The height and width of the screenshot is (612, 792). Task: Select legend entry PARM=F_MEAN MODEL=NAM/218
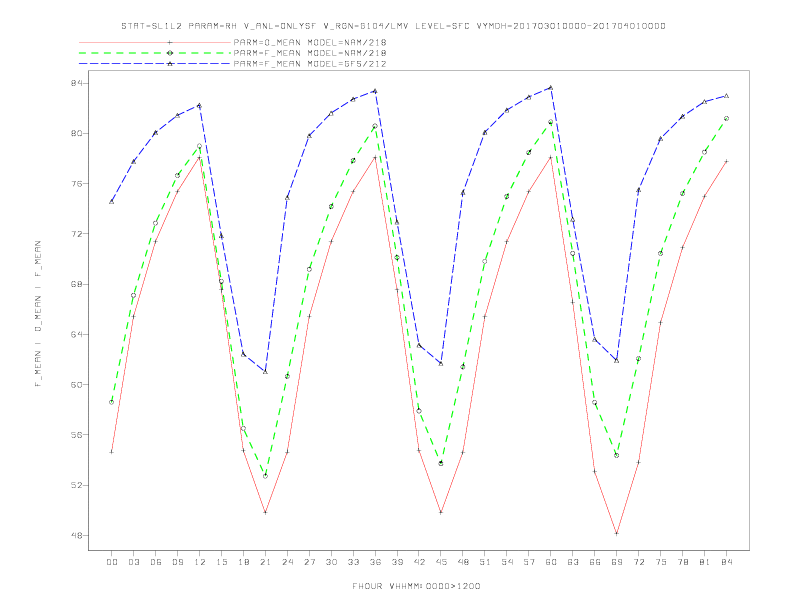(x=310, y=53)
